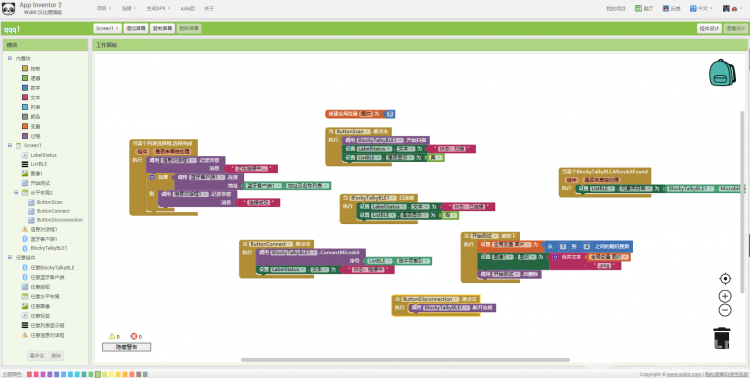750x378 pixels.
Task: Pick the first red theme color swatch
Action: 29,374
